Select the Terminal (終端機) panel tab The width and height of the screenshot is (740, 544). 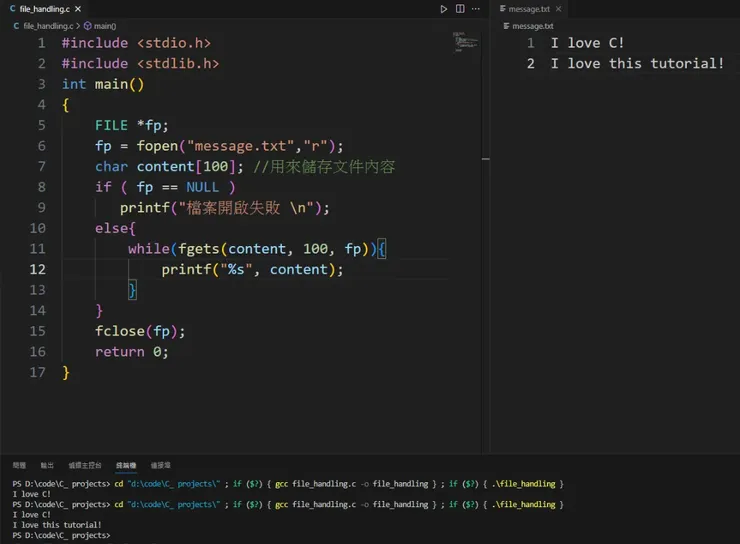click(x=126, y=465)
